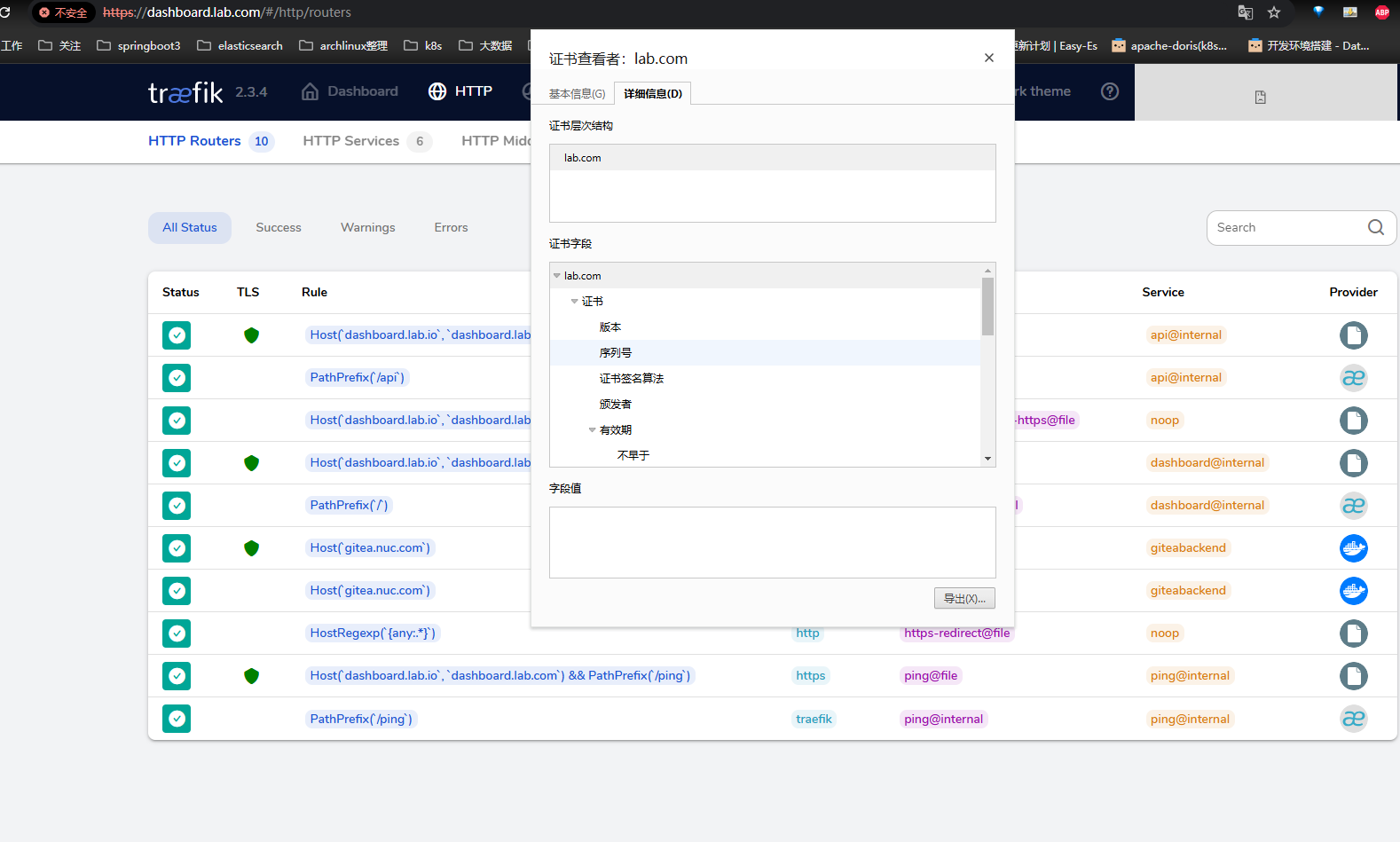Click the traefik logo in the navbar
This screenshot has width=1400, height=842.
(185, 92)
